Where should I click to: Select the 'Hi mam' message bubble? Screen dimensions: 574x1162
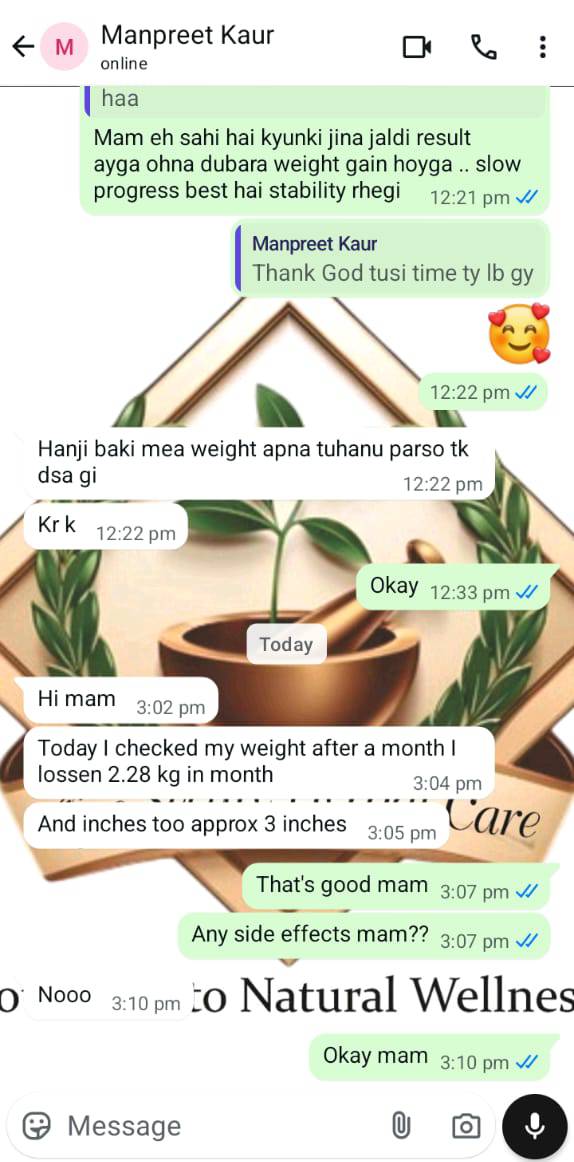(x=121, y=700)
